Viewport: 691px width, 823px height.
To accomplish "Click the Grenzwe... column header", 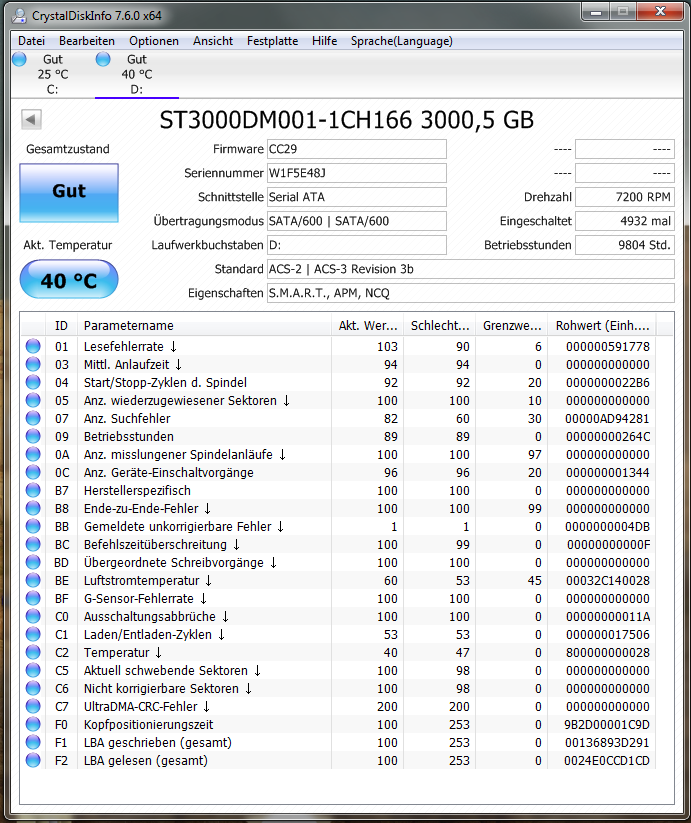I will 512,326.
